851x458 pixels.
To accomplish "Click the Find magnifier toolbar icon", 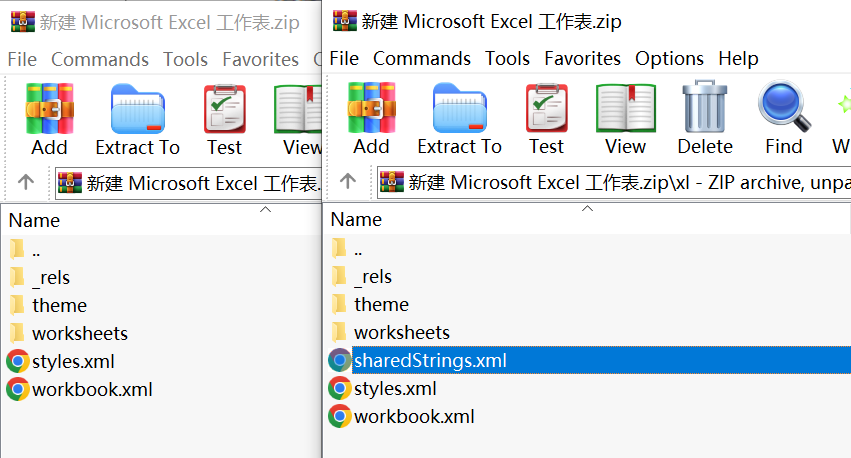I will (784, 118).
